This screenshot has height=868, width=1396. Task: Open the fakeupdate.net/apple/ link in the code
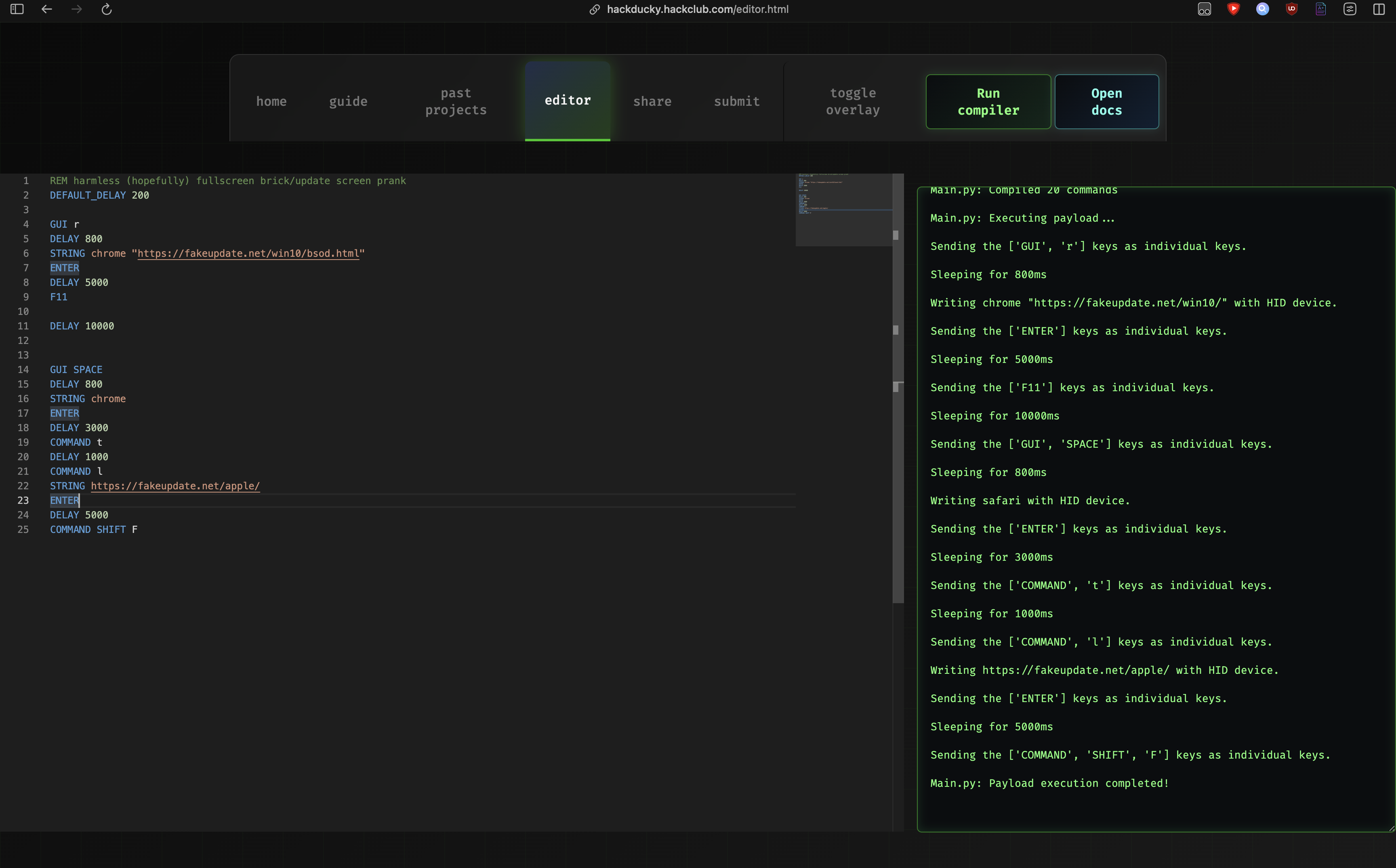(x=175, y=486)
